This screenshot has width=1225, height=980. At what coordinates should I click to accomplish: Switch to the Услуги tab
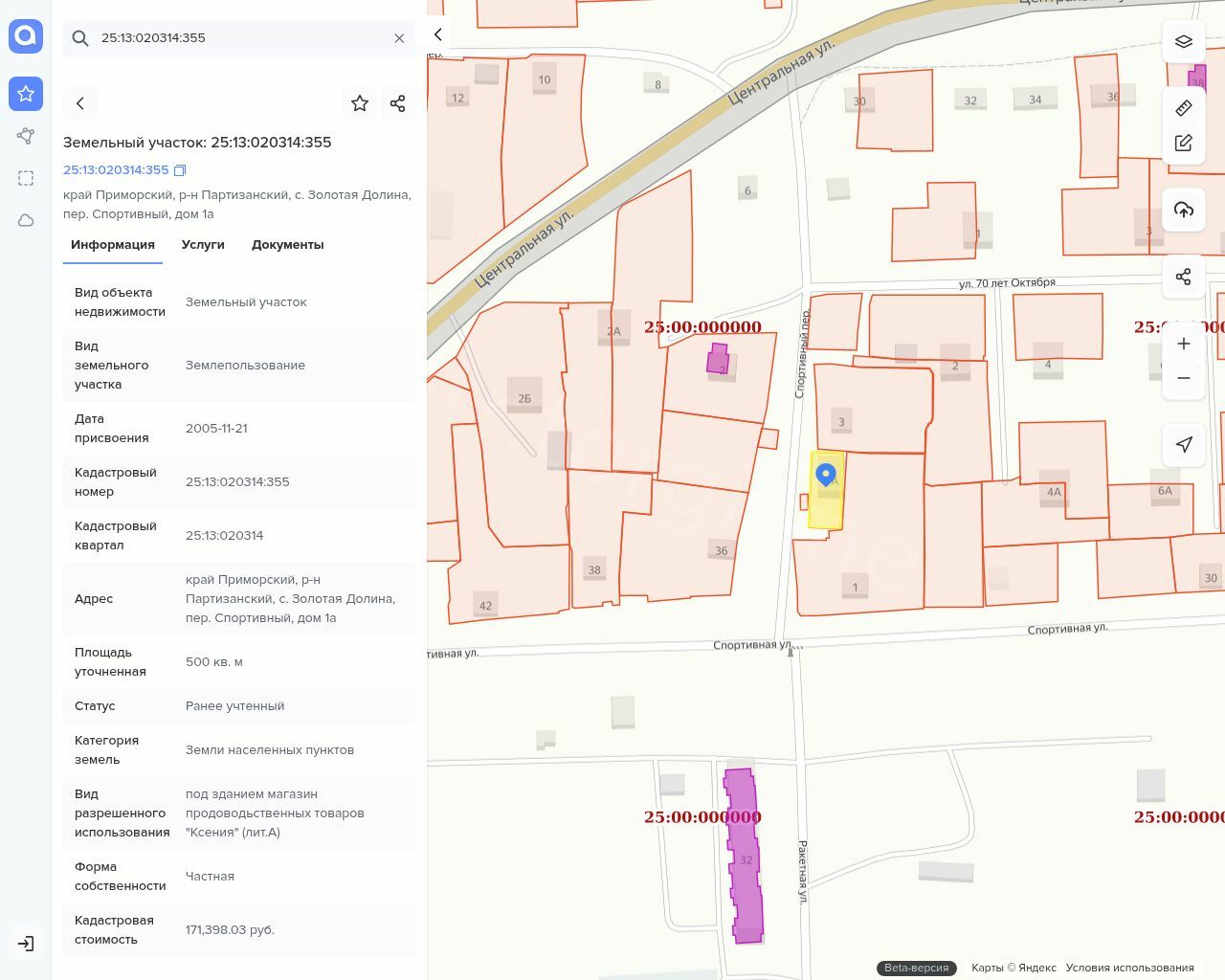(x=203, y=245)
